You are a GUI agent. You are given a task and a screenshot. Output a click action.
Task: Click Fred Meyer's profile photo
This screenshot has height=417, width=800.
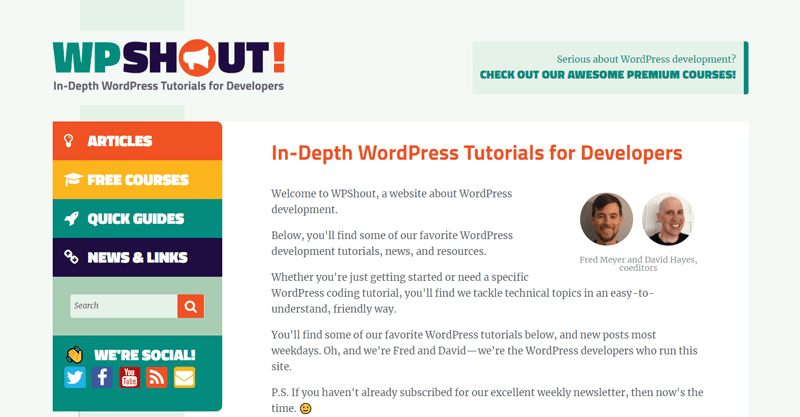pos(607,219)
